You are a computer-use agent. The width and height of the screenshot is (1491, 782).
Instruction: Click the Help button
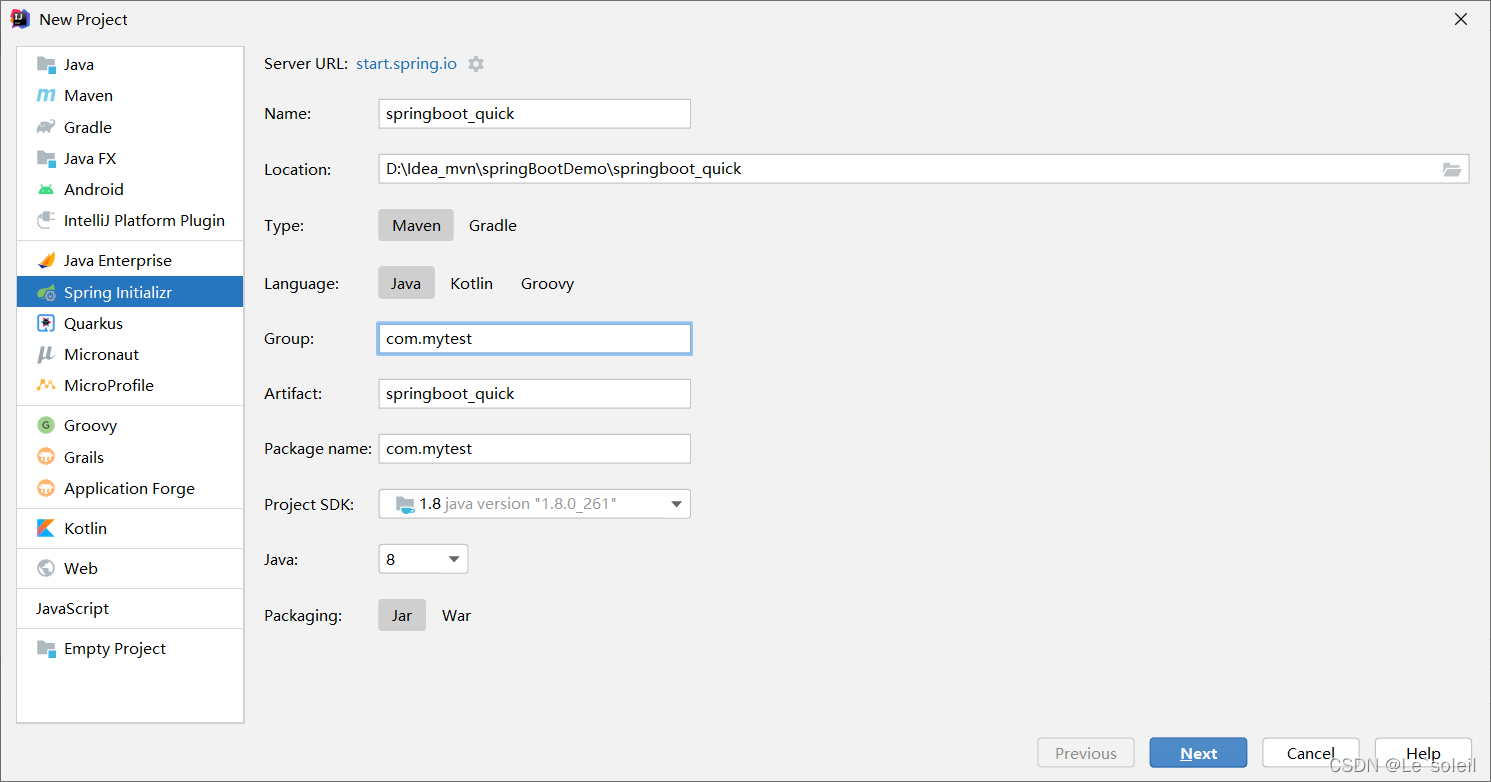point(1423,752)
